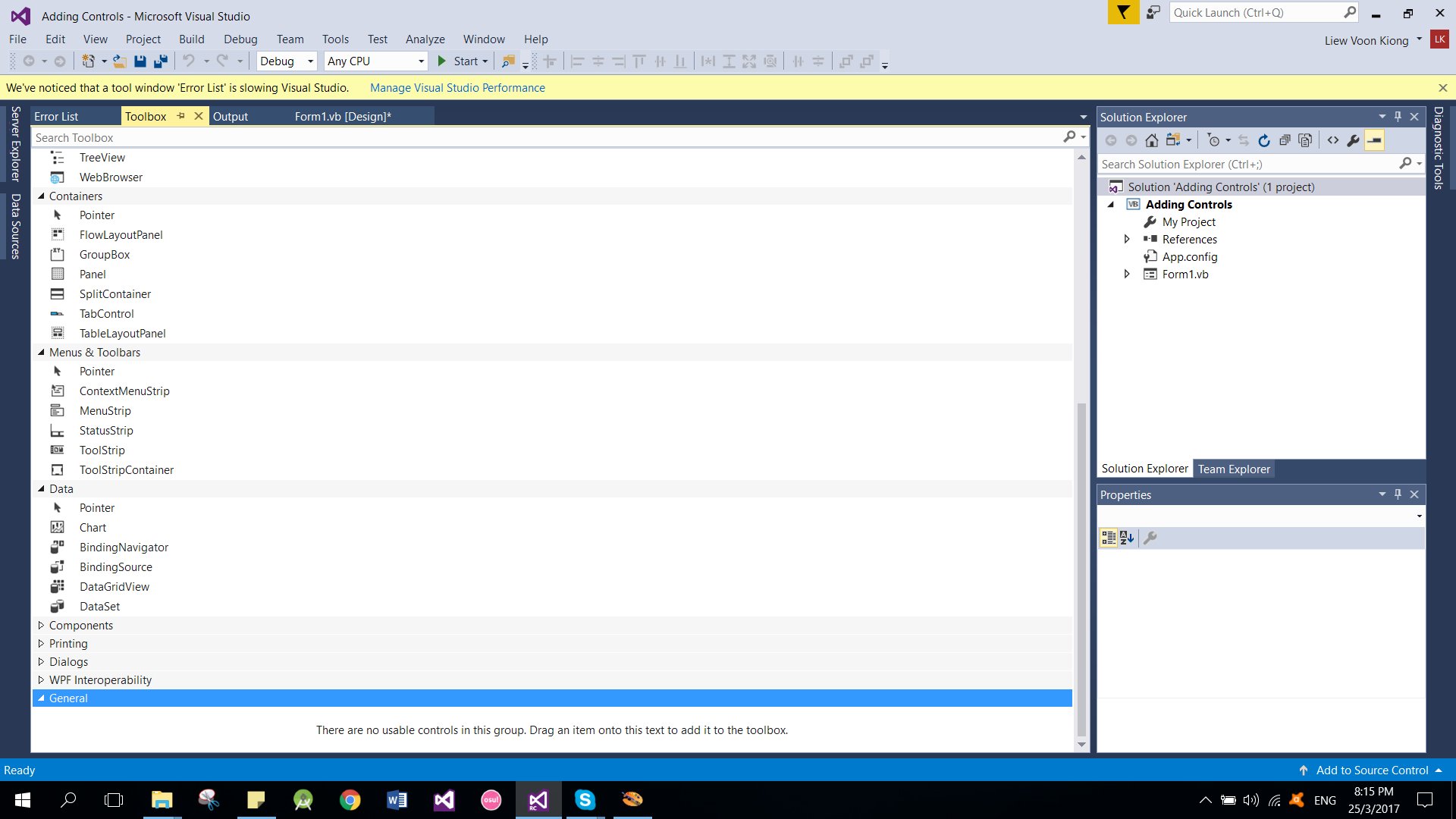
Task: Click the Save All toolbar icon
Action: [x=161, y=61]
